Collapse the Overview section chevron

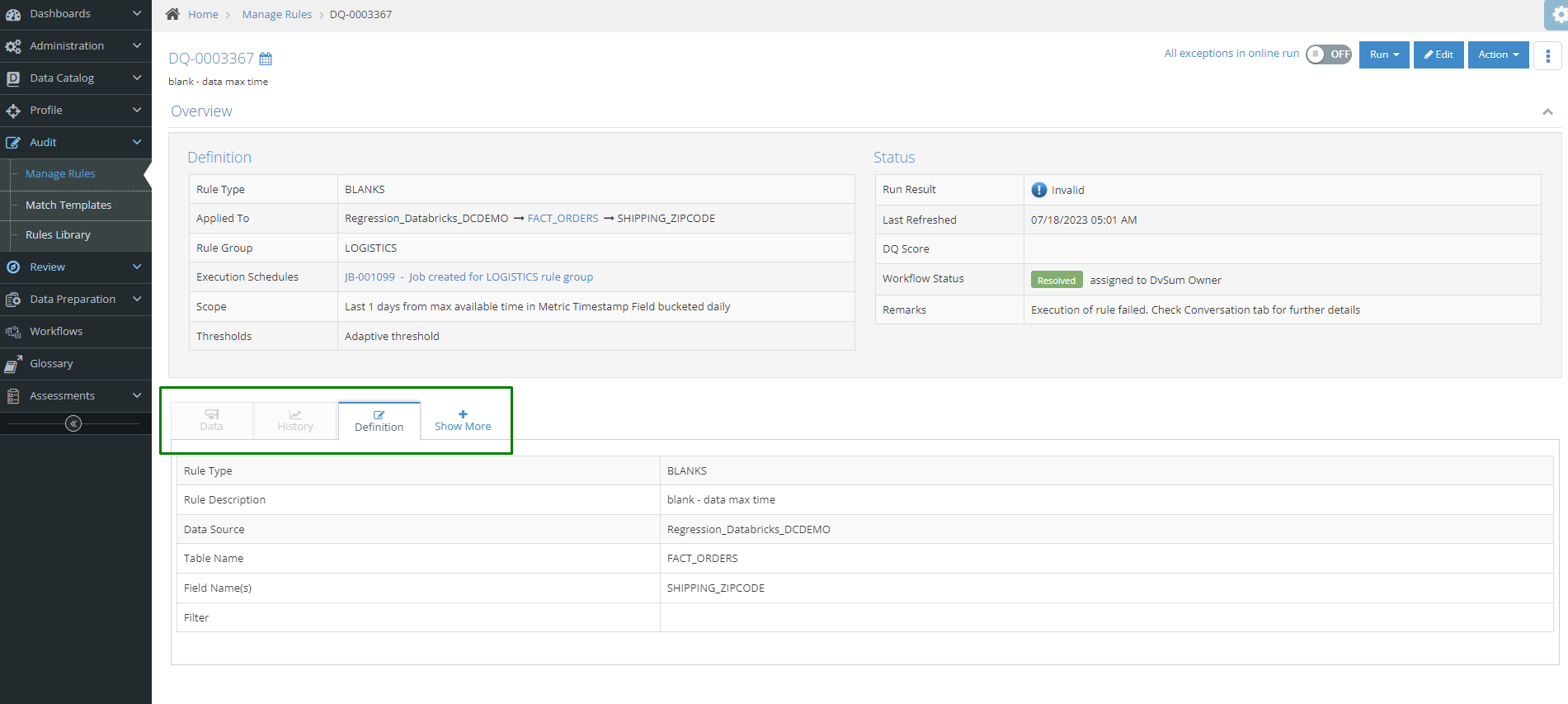[1547, 111]
